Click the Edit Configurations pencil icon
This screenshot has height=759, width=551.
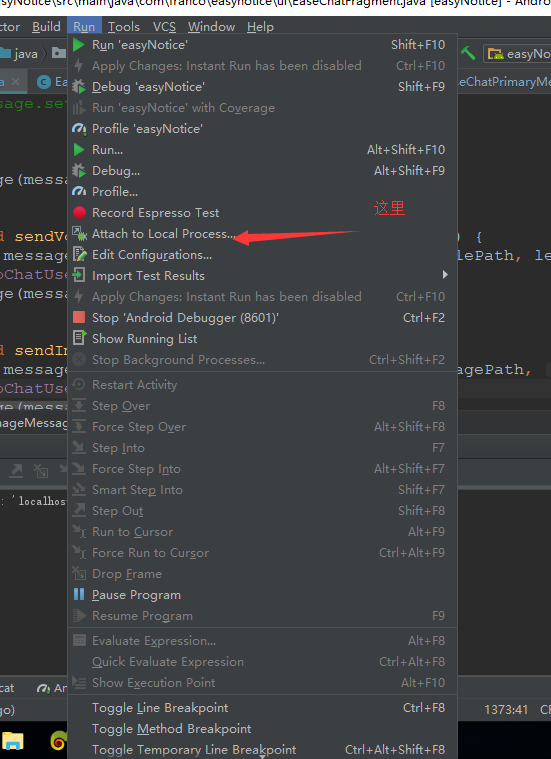coord(79,255)
